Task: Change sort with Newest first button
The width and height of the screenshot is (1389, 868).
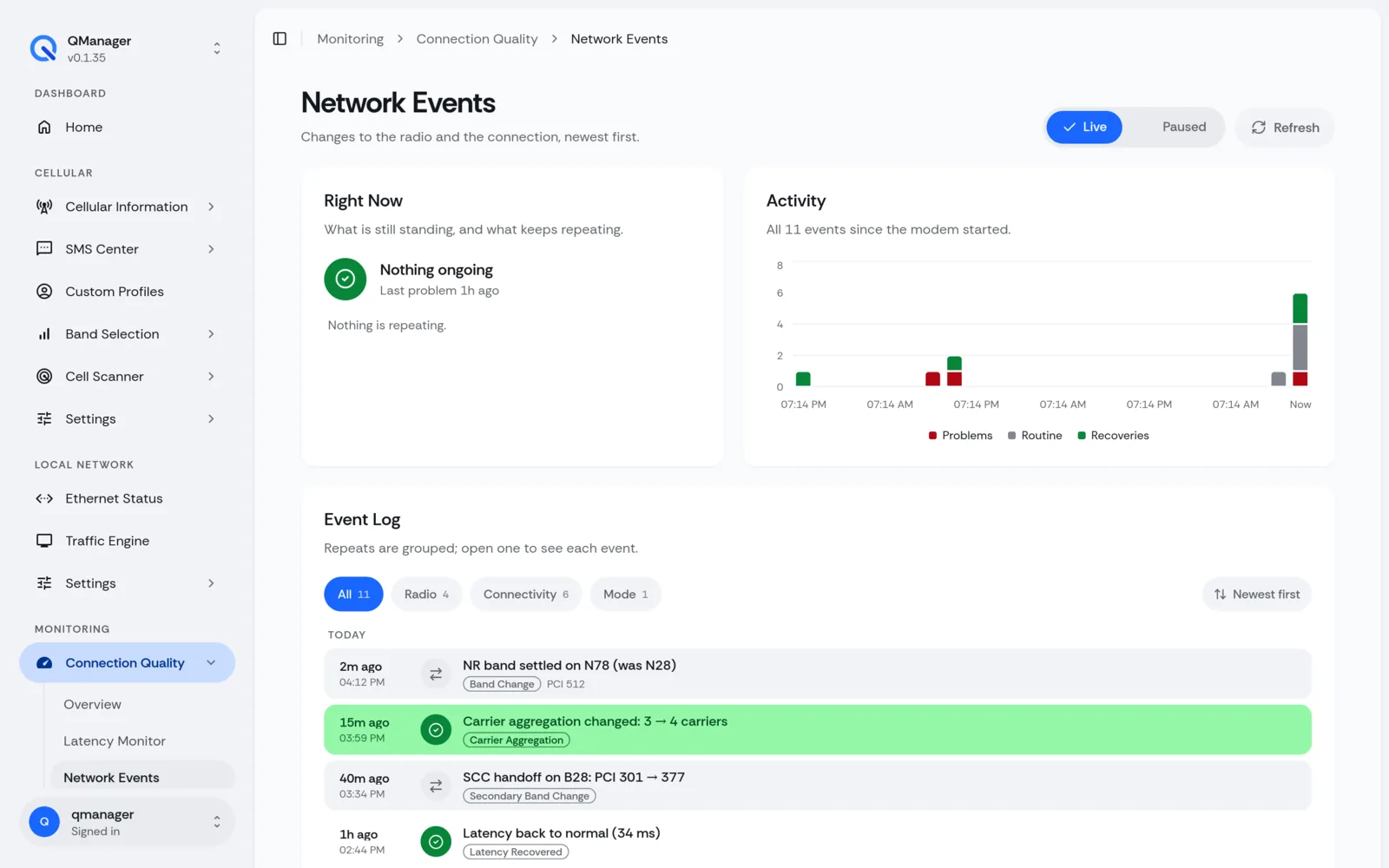Action: 1256,595
